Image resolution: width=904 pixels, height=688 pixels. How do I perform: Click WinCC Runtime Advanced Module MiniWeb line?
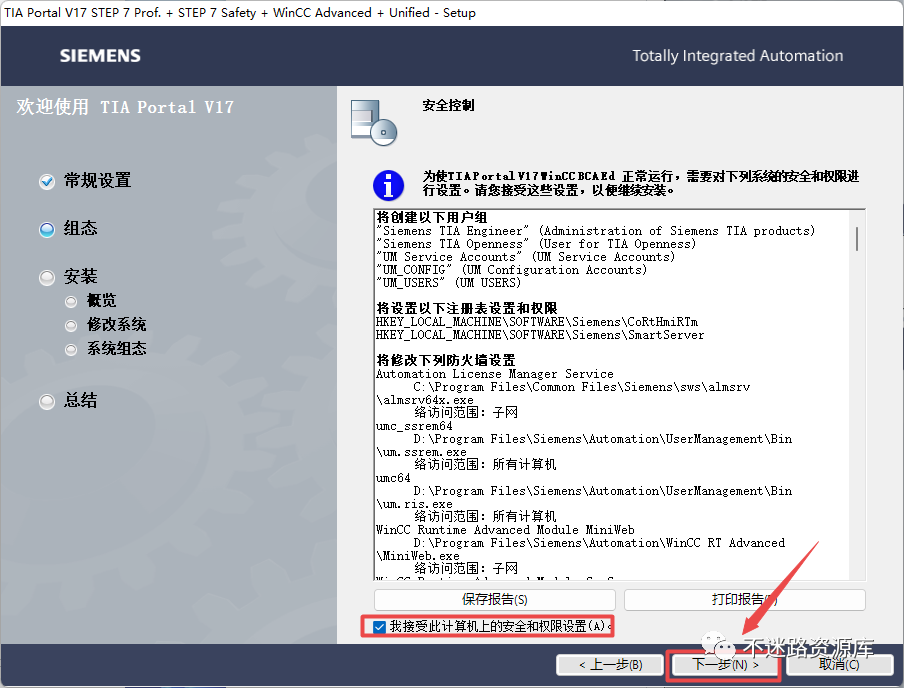[x=505, y=530]
